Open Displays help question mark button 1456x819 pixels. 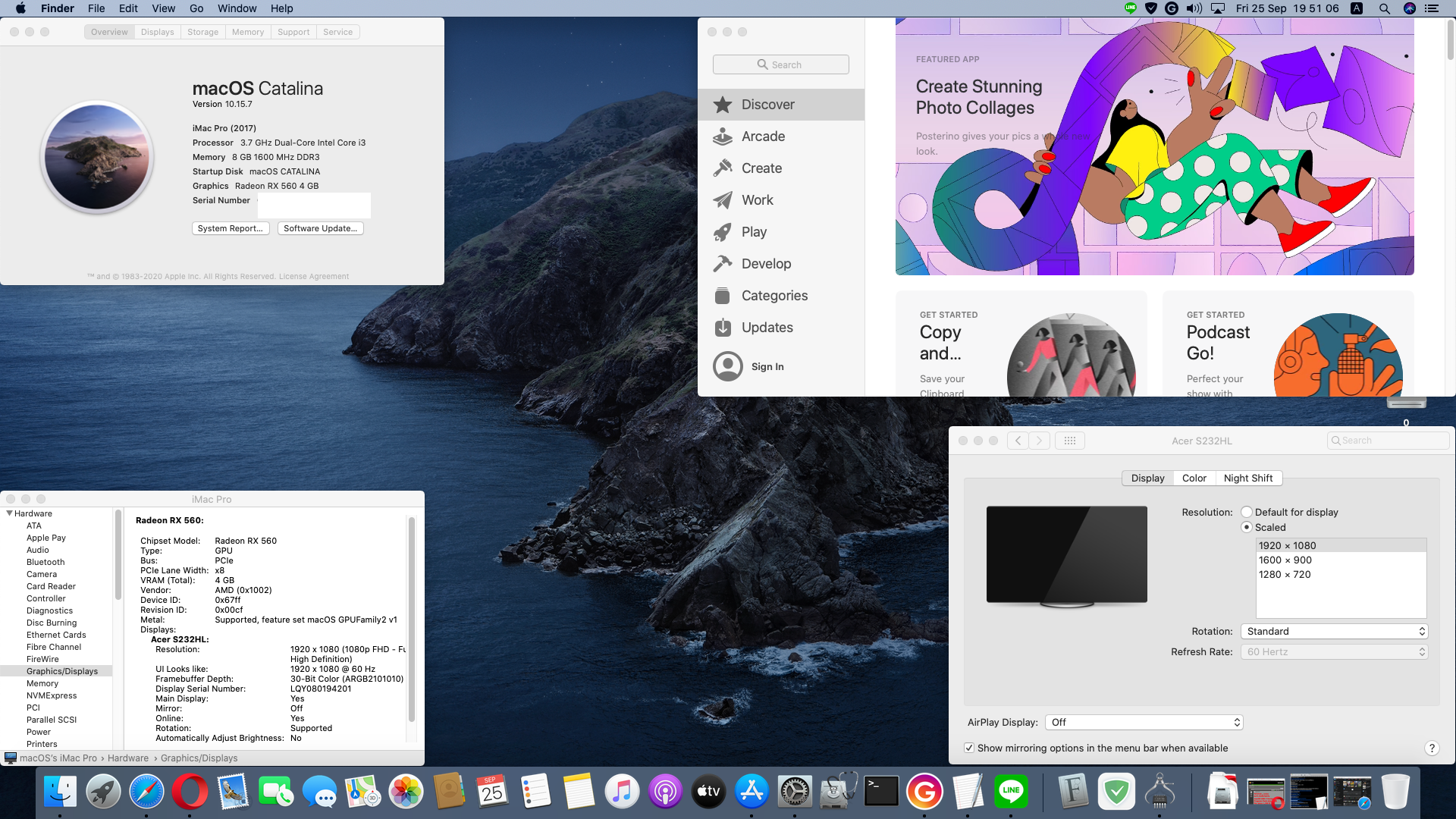[1432, 748]
